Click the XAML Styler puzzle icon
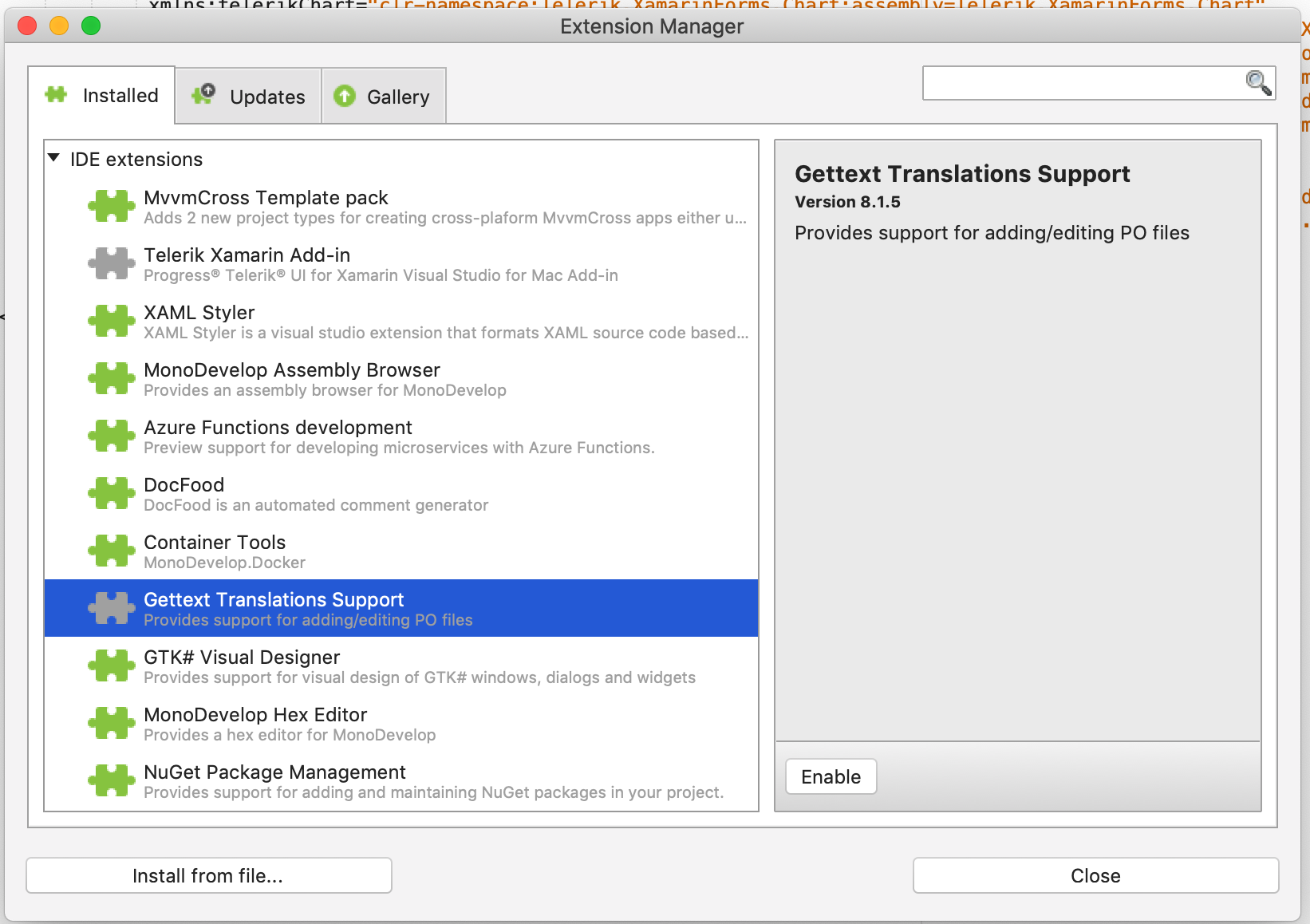Image resolution: width=1310 pixels, height=924 pixels. pyautogui.click(x=111, y=321)
